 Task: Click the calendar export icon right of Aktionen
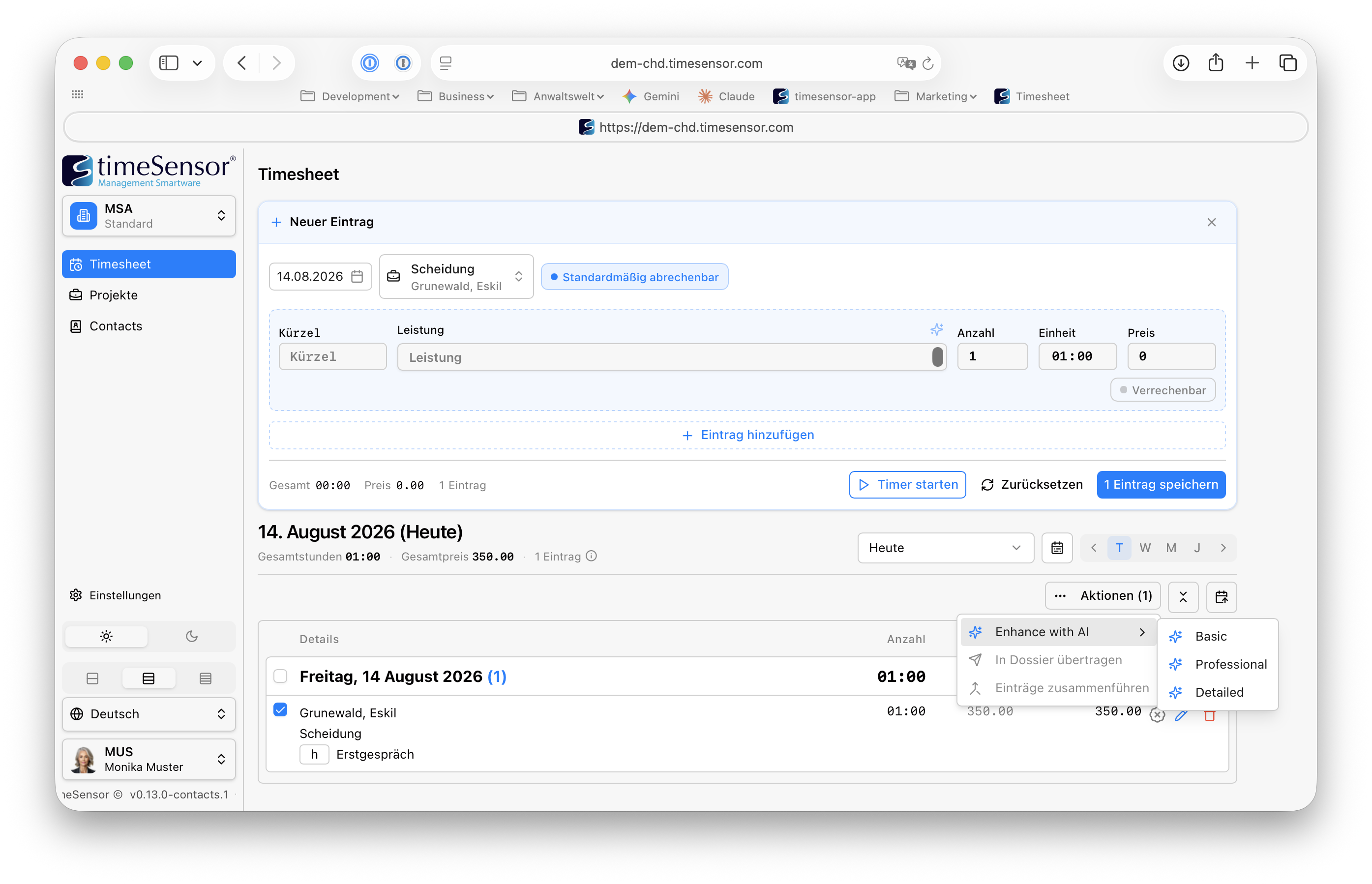pyautogui.click(x=1222, y=596)
